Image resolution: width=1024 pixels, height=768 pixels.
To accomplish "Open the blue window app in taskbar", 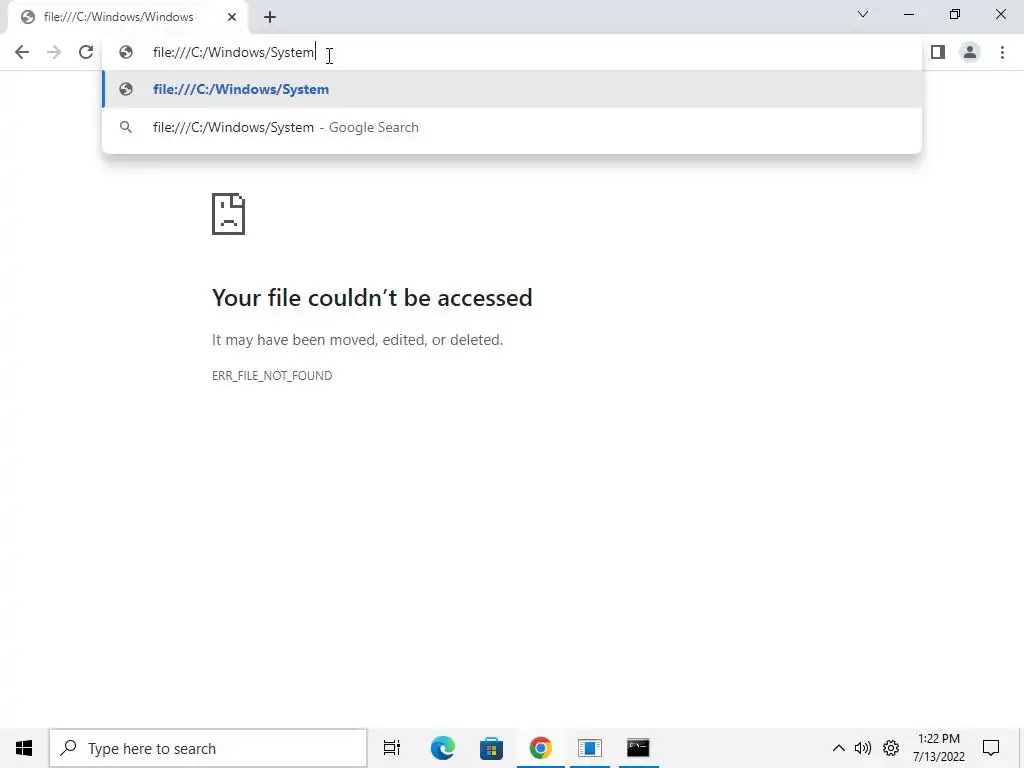I will (x=590, y=748).
